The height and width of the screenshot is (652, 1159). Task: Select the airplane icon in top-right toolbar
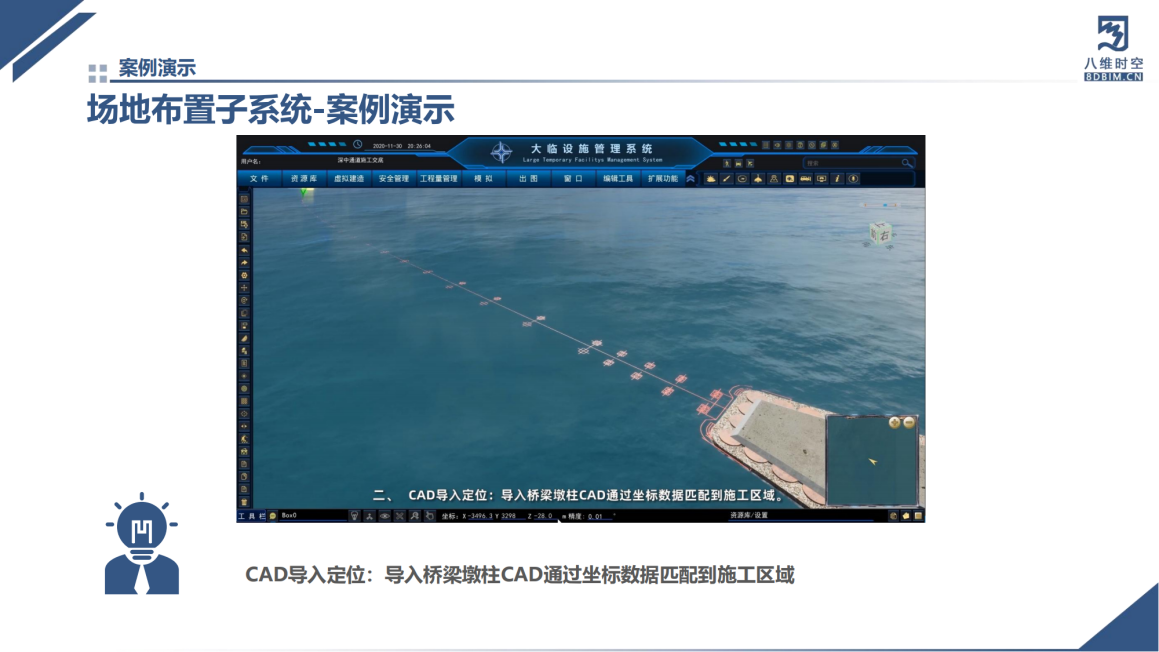point(758,179)
